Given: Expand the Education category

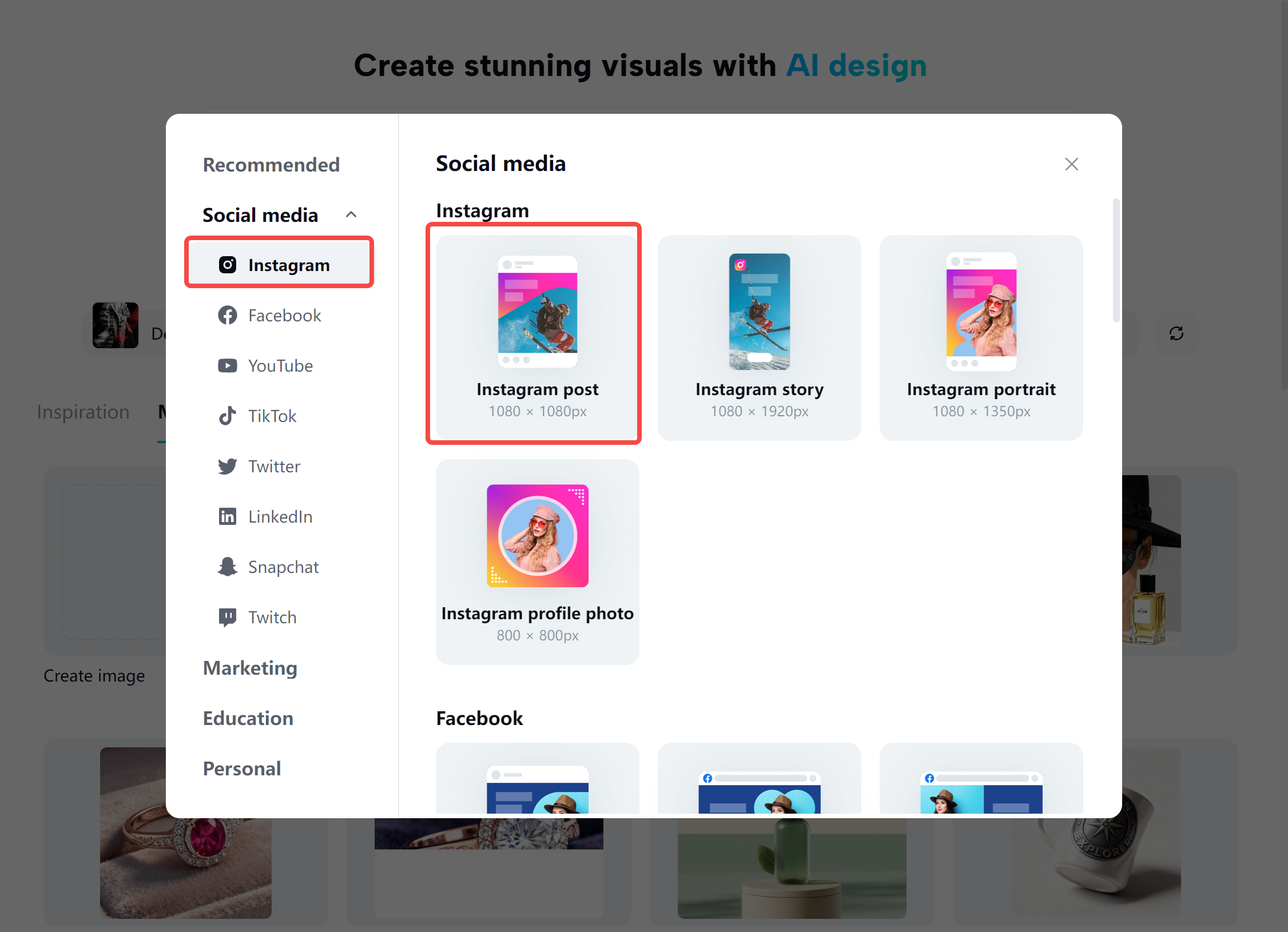Looking at the screenshot, I should 248,718.
